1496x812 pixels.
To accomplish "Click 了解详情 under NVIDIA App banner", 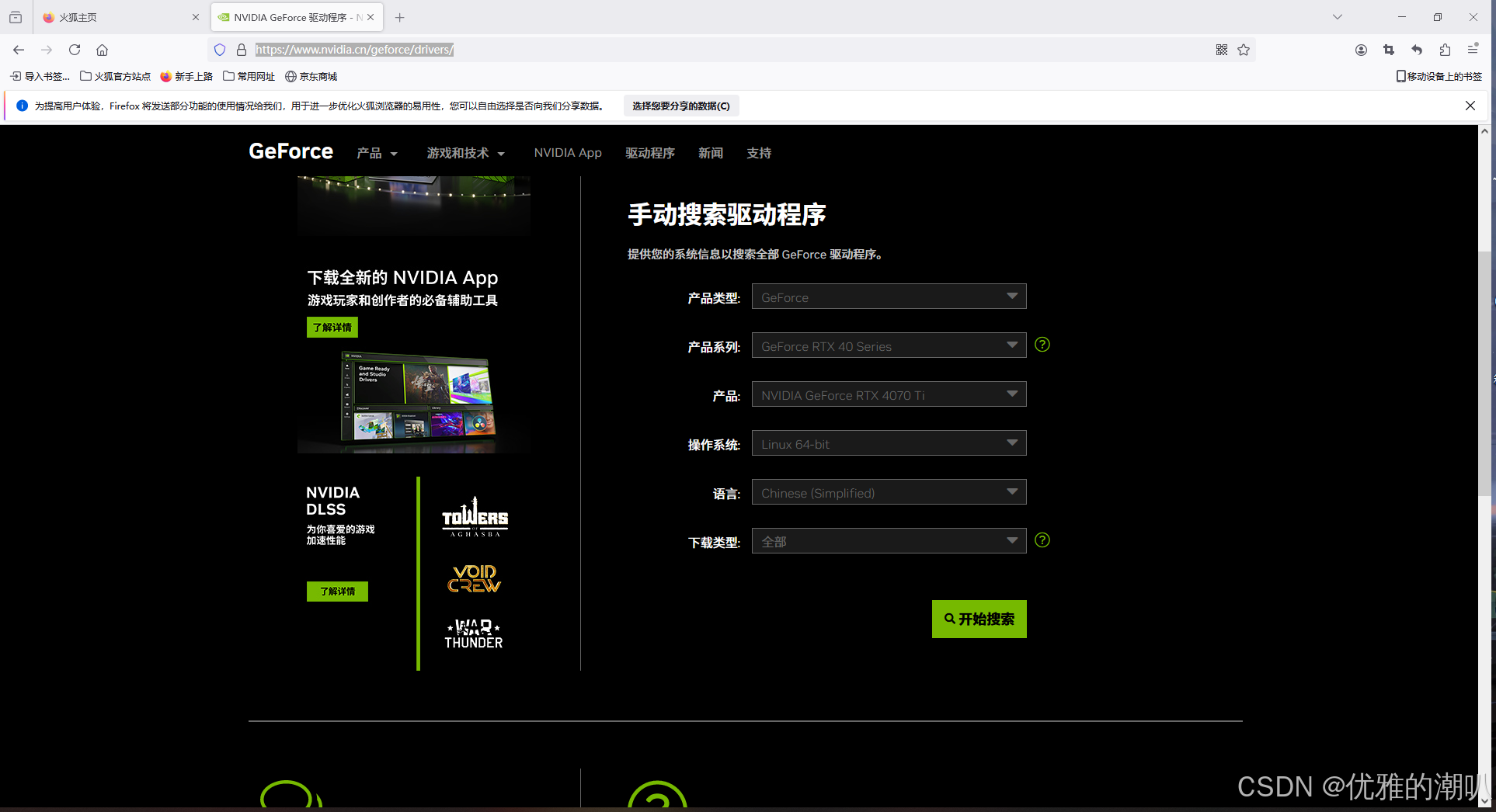I will tap(332, 328).
